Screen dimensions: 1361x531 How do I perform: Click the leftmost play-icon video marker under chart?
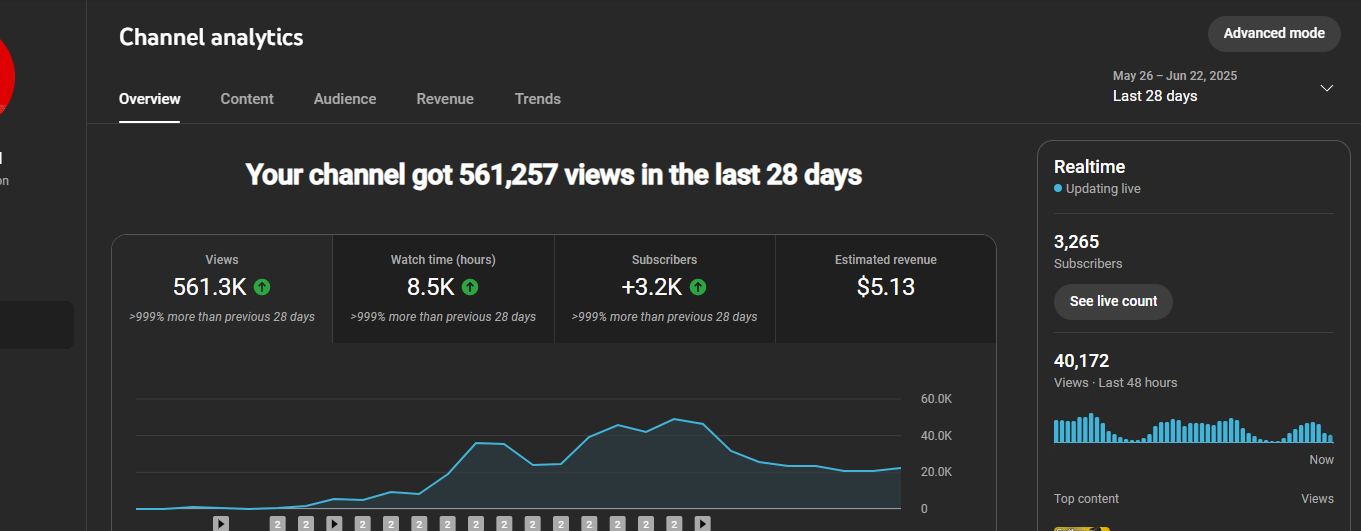(221, 523)
